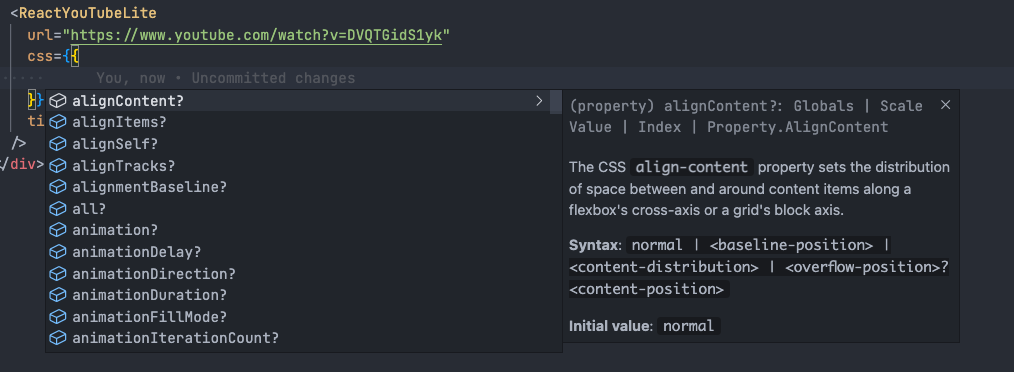Collapse suggestion details with the chevron arrow

point(539,101)
